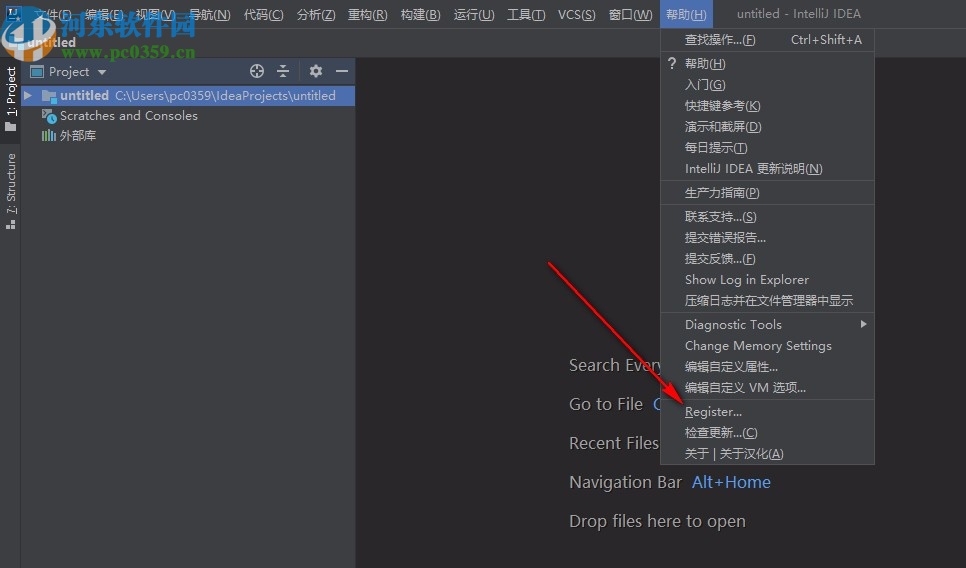Open the 分析(Z) menu
This screenshot has width=966, height=568.
[316, 14]
